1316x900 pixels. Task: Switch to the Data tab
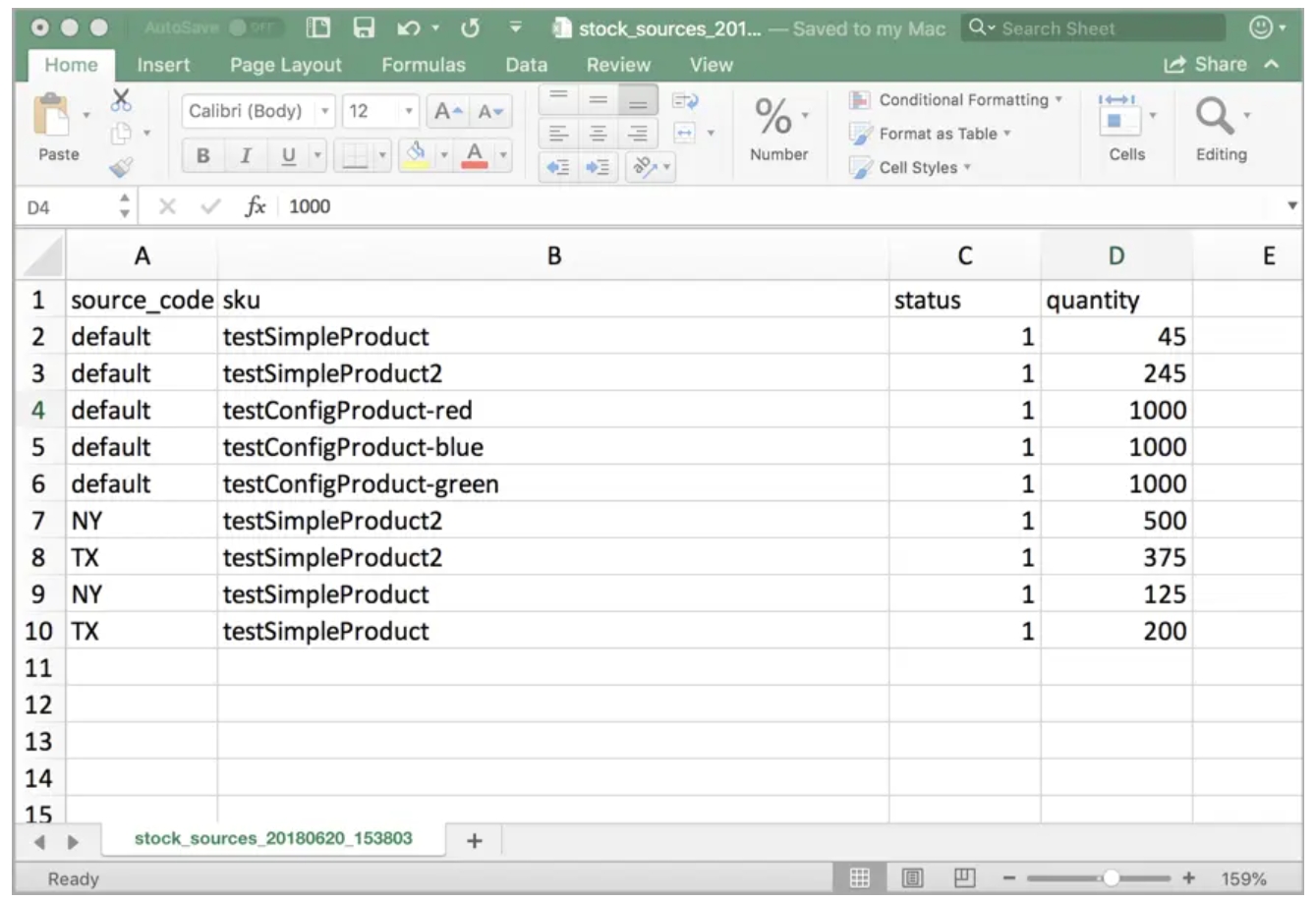click(526, 65)
